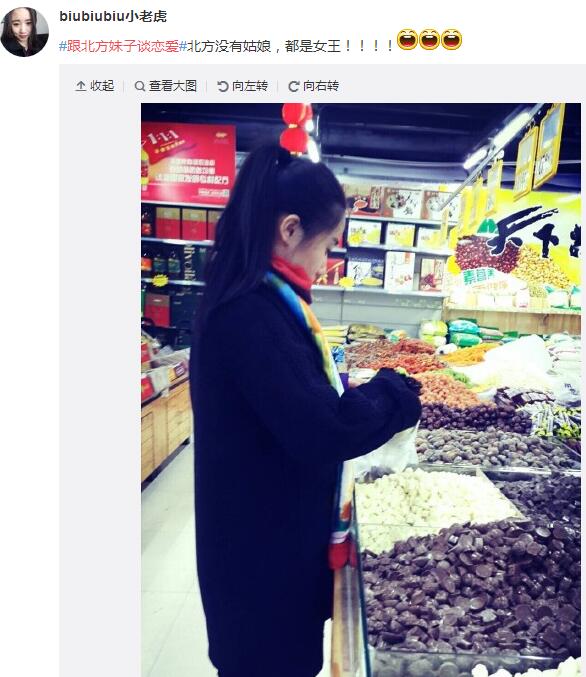Open the #跟北方妹子谈恋爱# hashtag topic
586x677 pixels.
tap(123, 46)
